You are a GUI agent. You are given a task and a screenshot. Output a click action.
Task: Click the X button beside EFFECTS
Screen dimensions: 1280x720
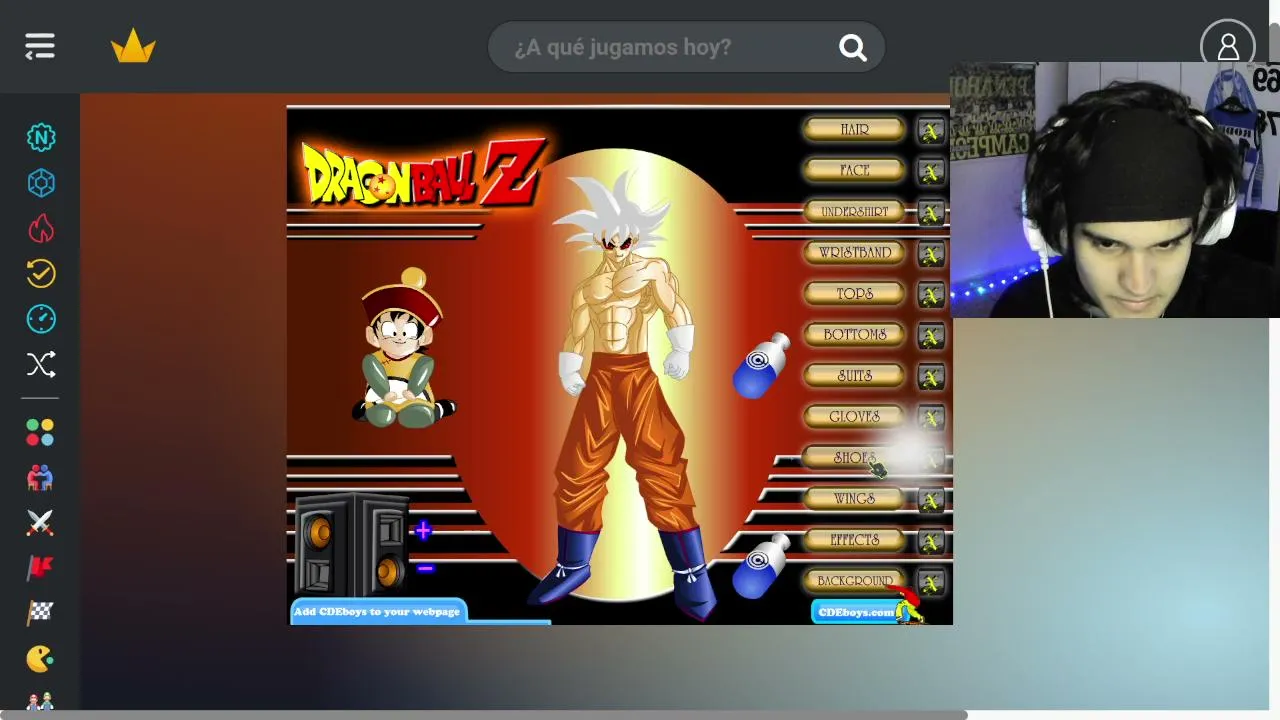click(931, 541)
